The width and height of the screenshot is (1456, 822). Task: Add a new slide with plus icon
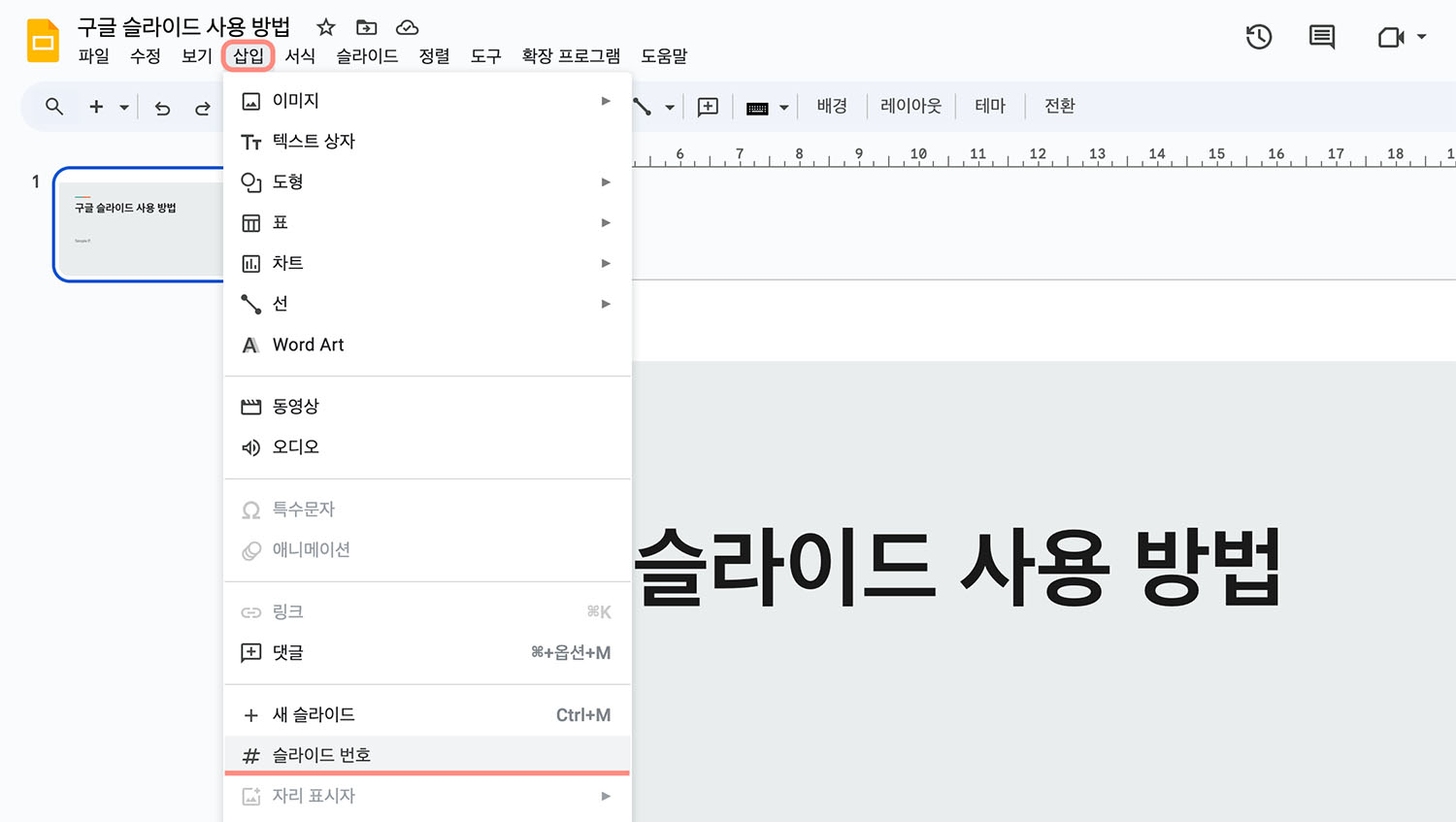point(96,107)
